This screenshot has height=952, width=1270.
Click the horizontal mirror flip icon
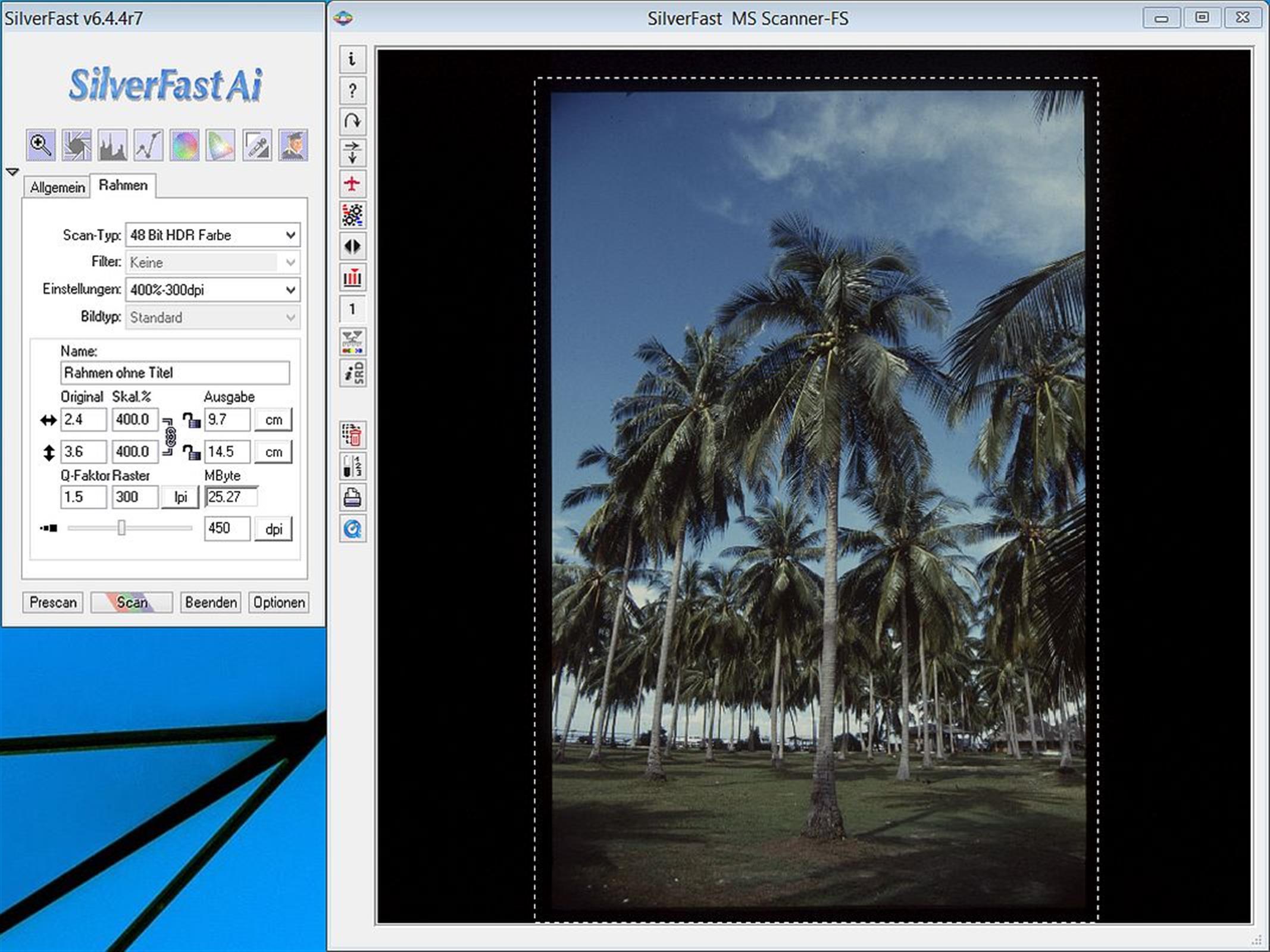[352, 246]
